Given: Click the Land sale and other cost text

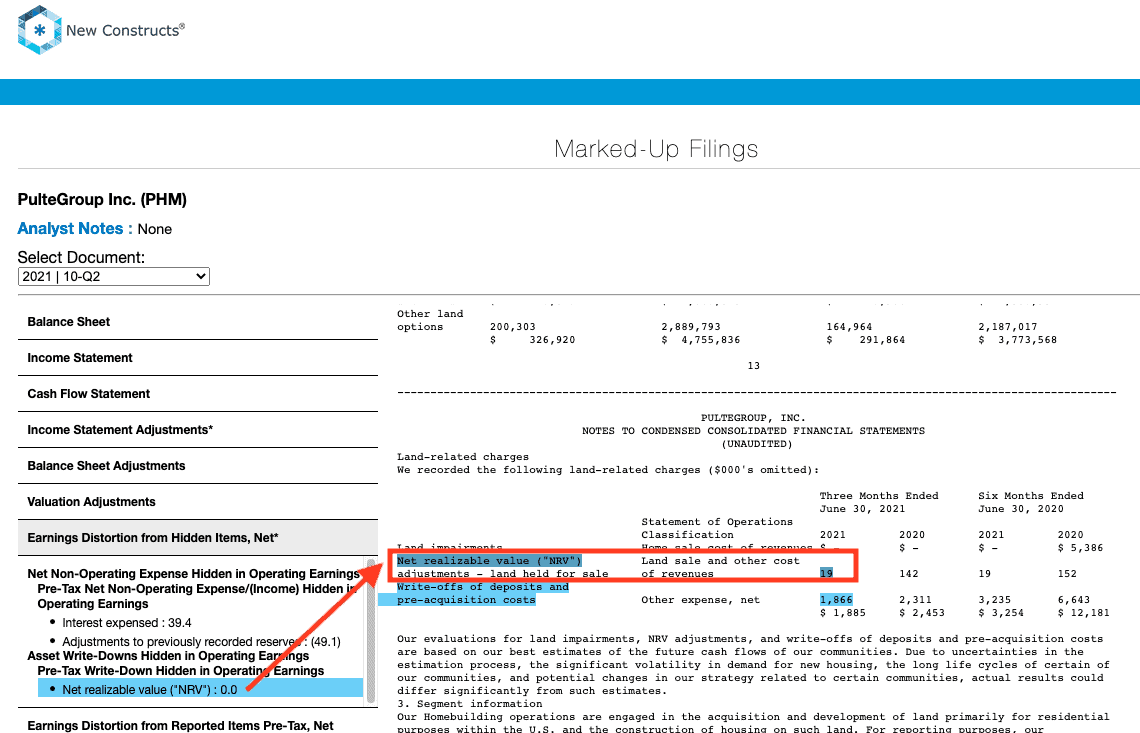Looking at the screenshot, I should [x=720, y=560].
